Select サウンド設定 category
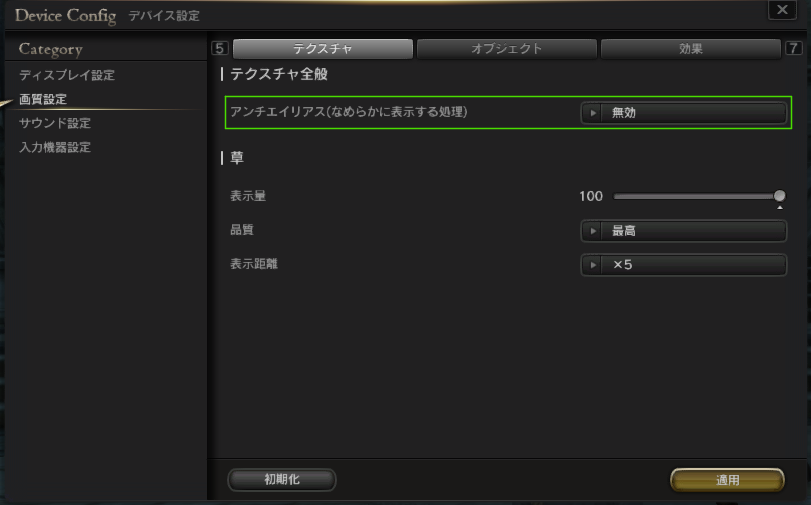 (55, 123)
